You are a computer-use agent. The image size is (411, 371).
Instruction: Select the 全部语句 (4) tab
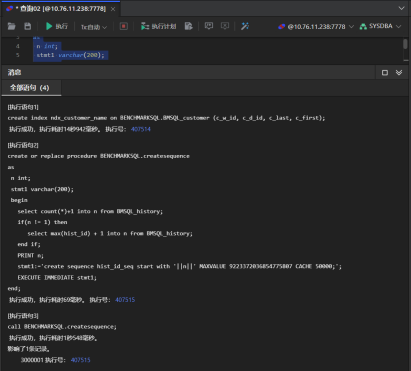coord(30,88)
